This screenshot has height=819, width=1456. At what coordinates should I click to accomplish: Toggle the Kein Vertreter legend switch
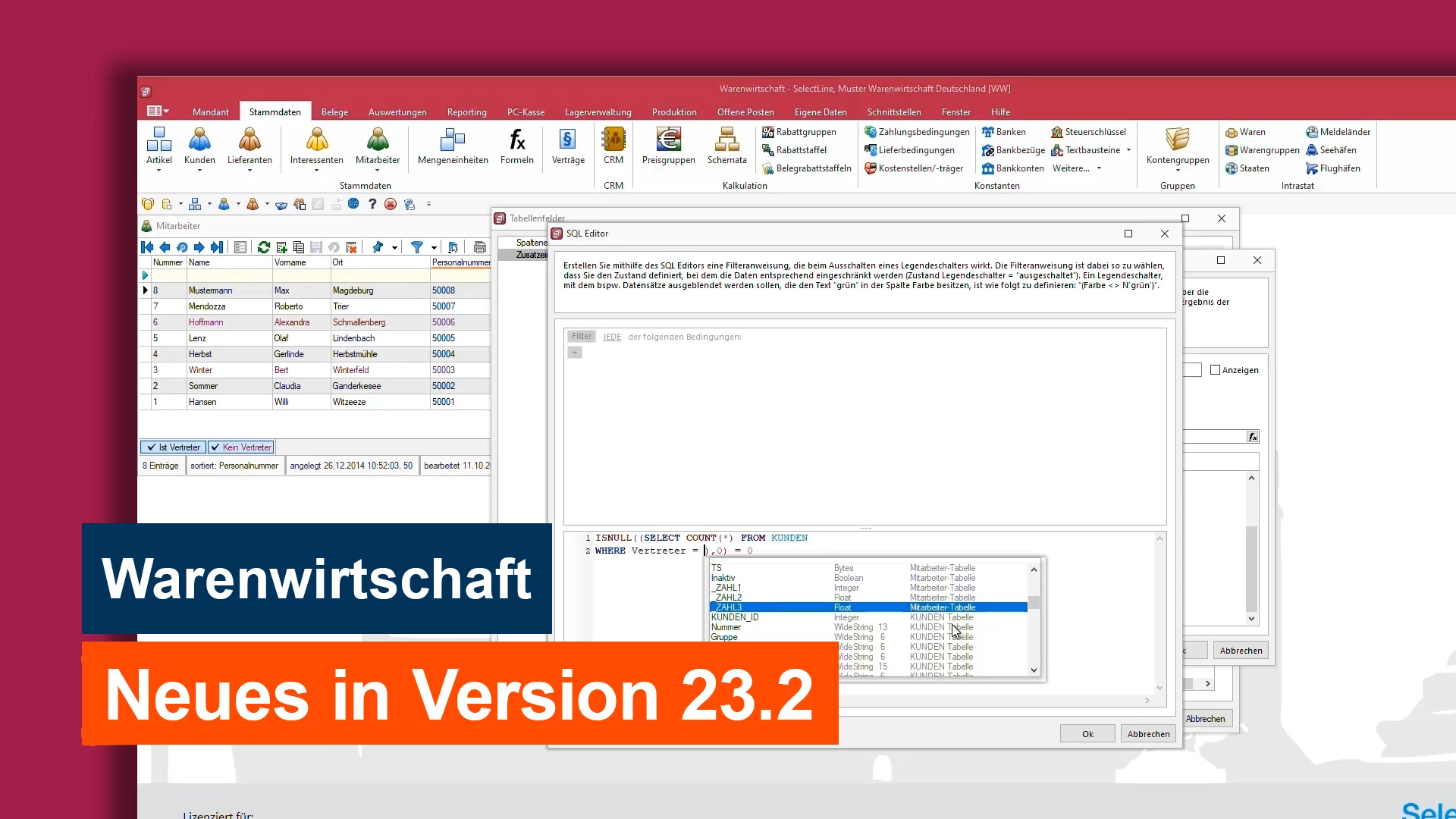(x=240, y=447)
